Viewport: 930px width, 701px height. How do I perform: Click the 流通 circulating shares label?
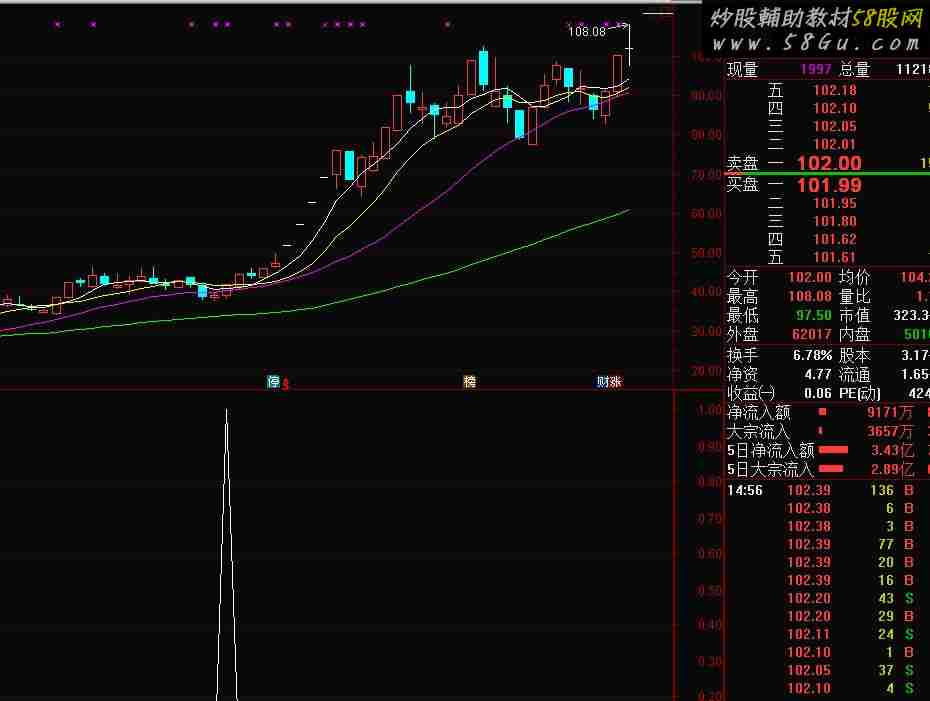coord(855,375)
